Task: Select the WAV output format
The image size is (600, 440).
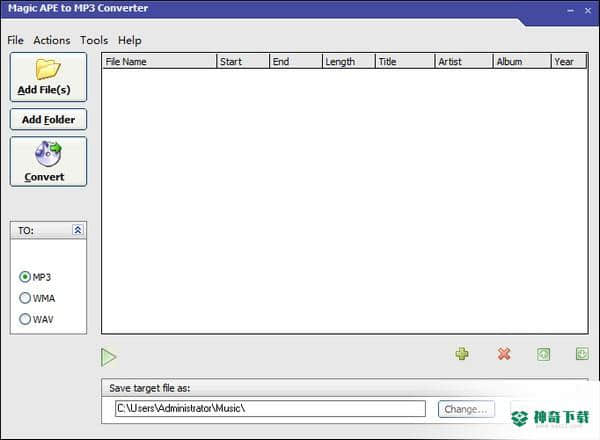Action: (36, 319)
